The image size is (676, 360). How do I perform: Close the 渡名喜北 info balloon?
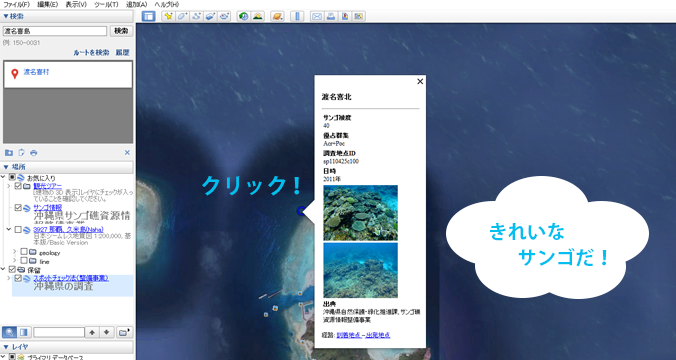click(x=420, y=81)
